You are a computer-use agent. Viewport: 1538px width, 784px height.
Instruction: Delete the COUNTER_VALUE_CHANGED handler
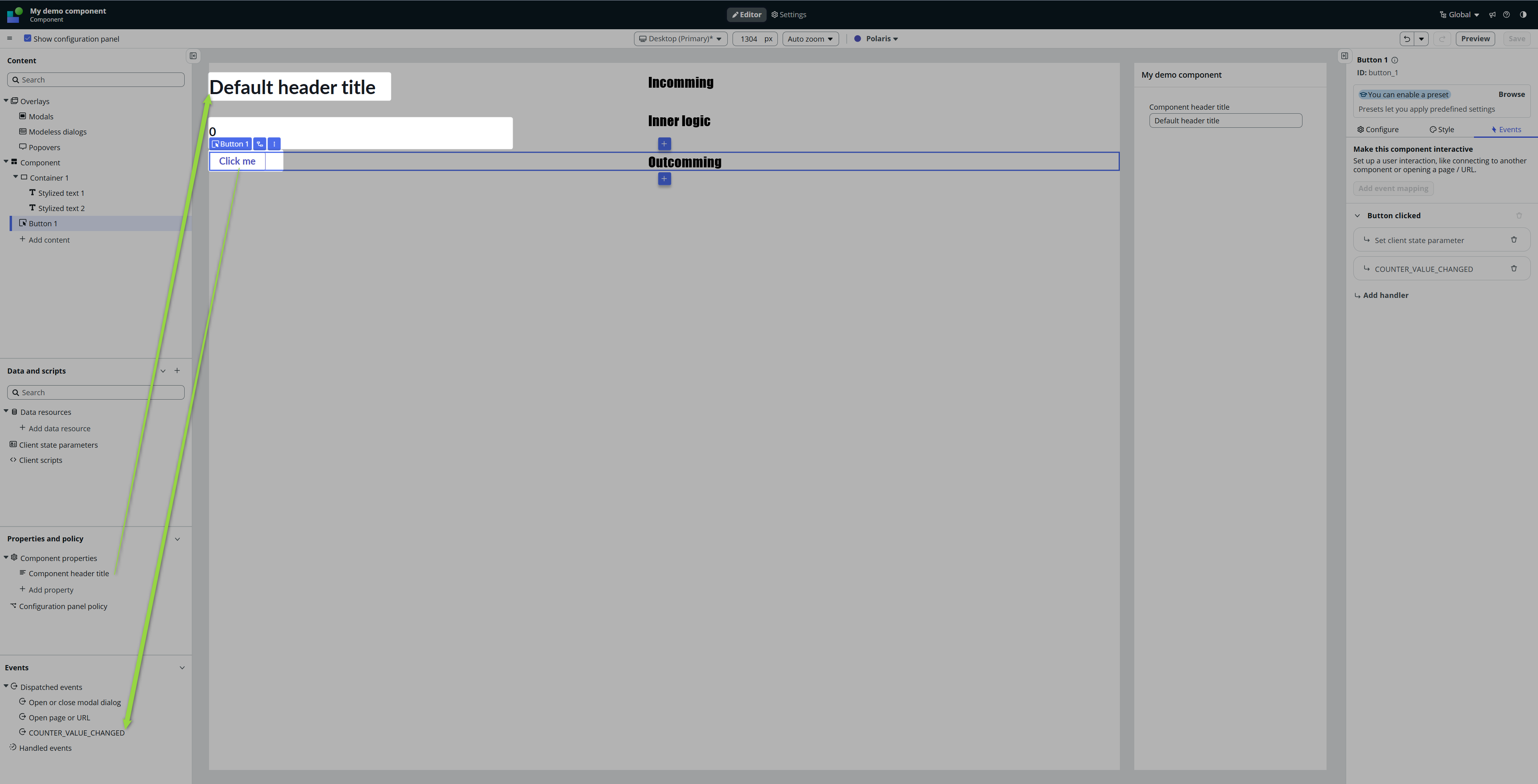(1514, 269)
